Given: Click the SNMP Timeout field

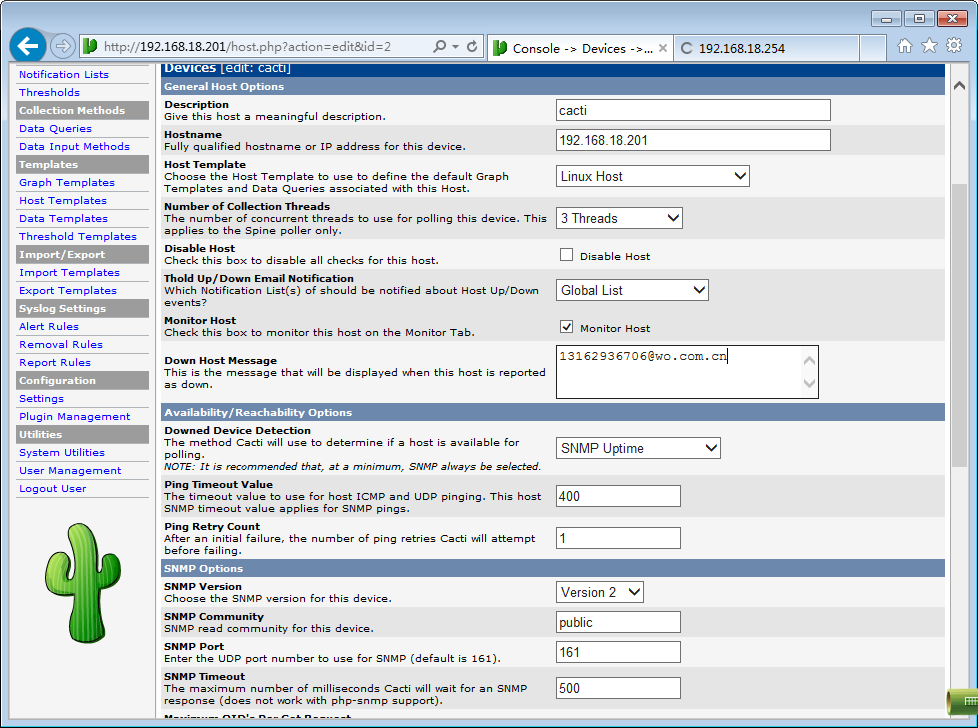Looking at the screenshot, I should coord(618,688).
